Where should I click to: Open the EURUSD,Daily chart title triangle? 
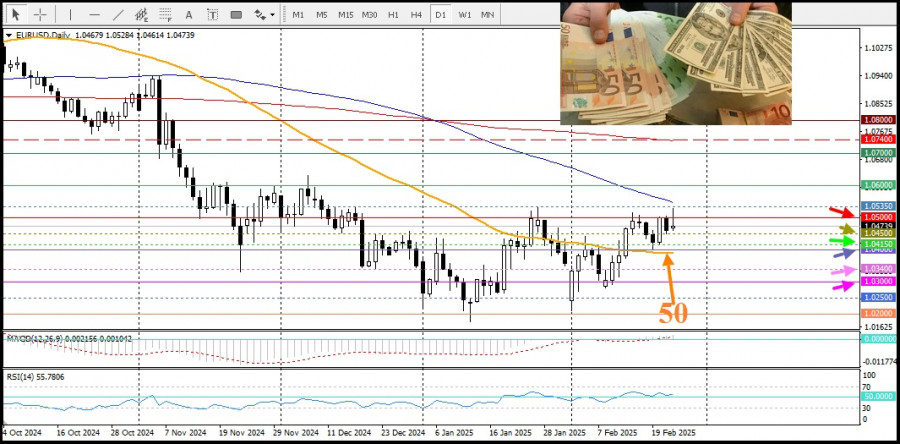8,36
